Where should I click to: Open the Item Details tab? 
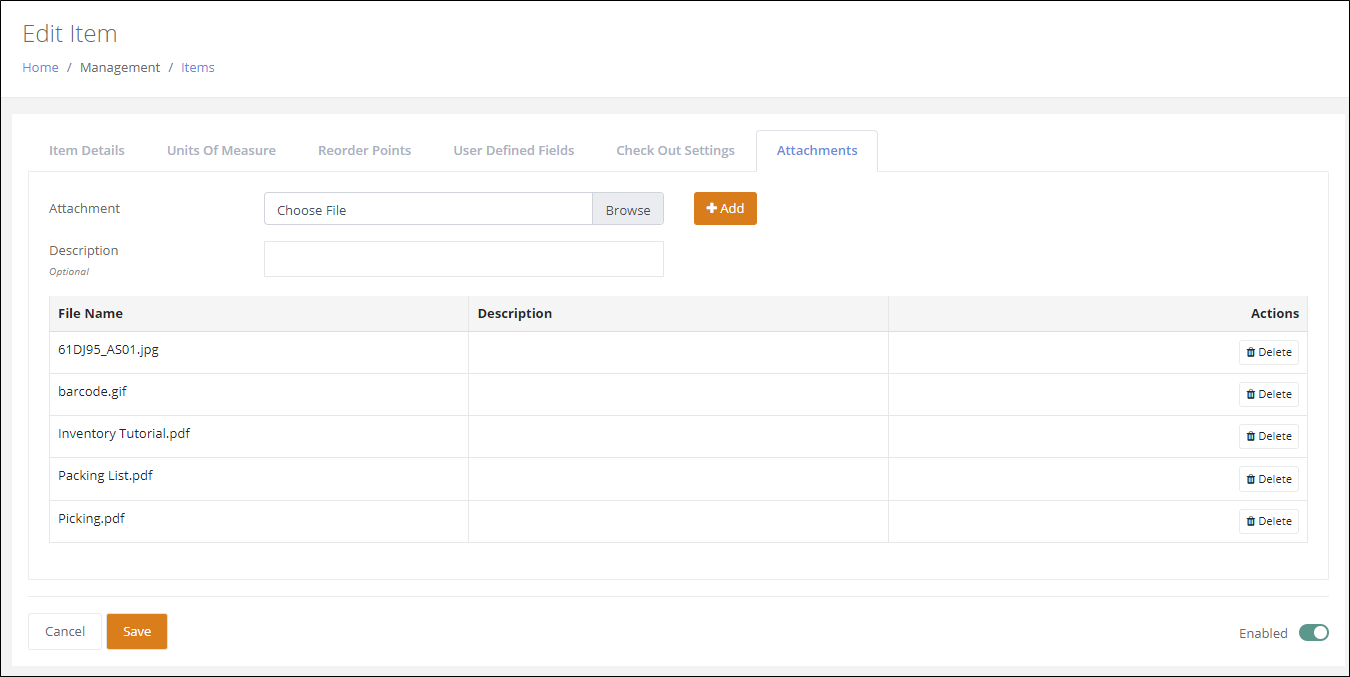click(87, 150)
